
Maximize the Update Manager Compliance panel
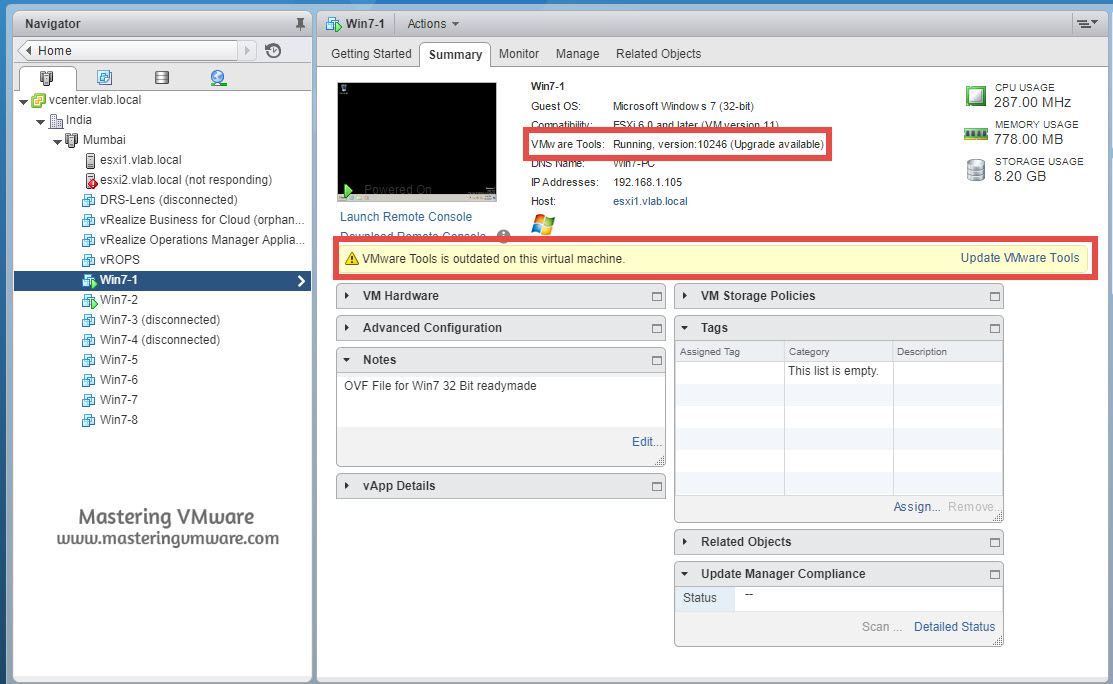click(x=994, y=575)
